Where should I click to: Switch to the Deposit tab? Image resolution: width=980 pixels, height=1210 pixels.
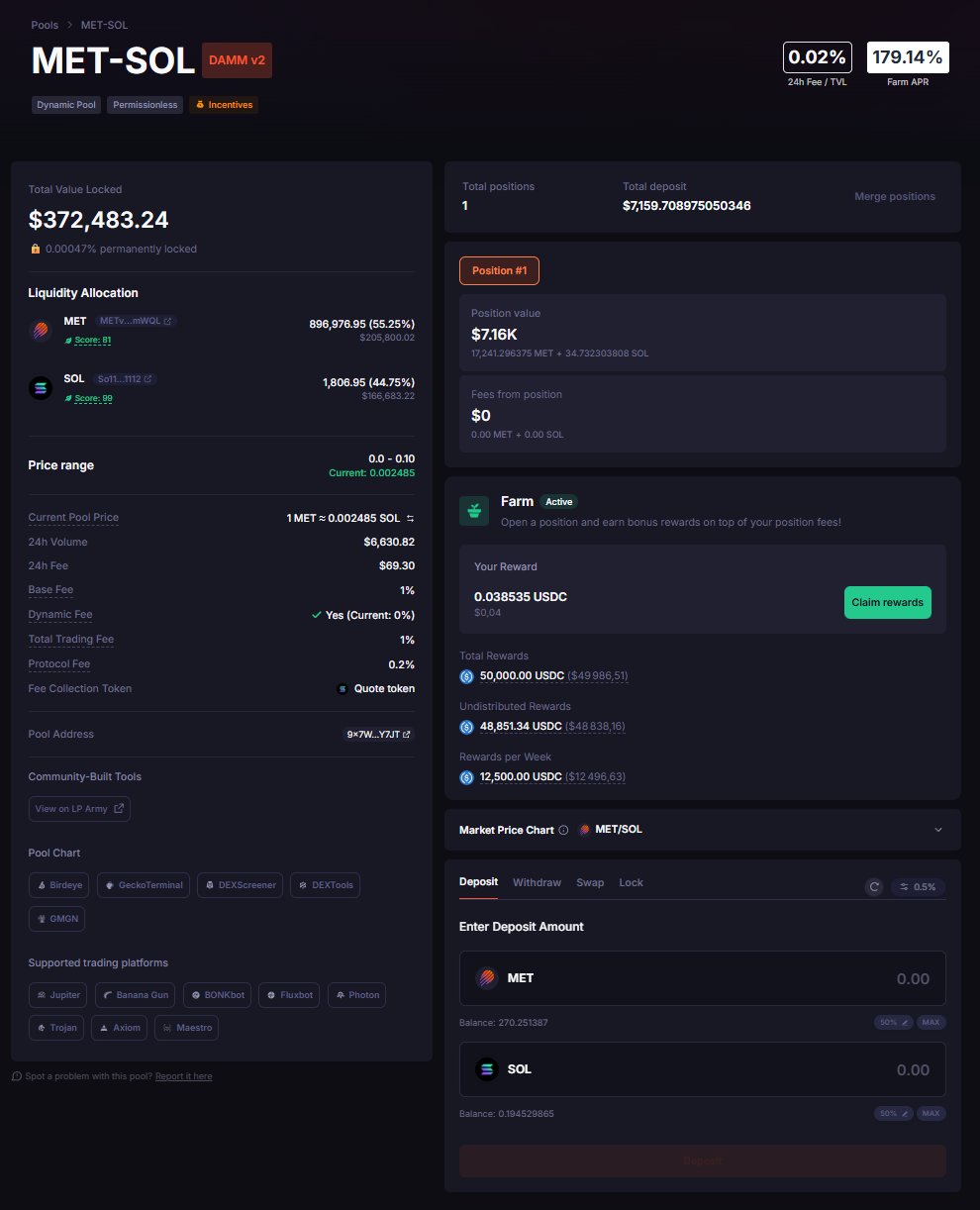(x=478, y=882)
